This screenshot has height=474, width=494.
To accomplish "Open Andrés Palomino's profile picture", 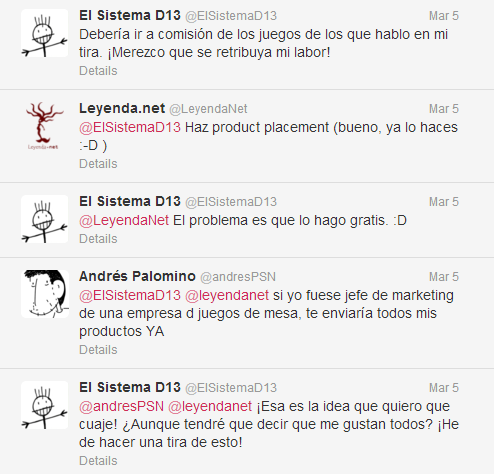I will [45, 294].
